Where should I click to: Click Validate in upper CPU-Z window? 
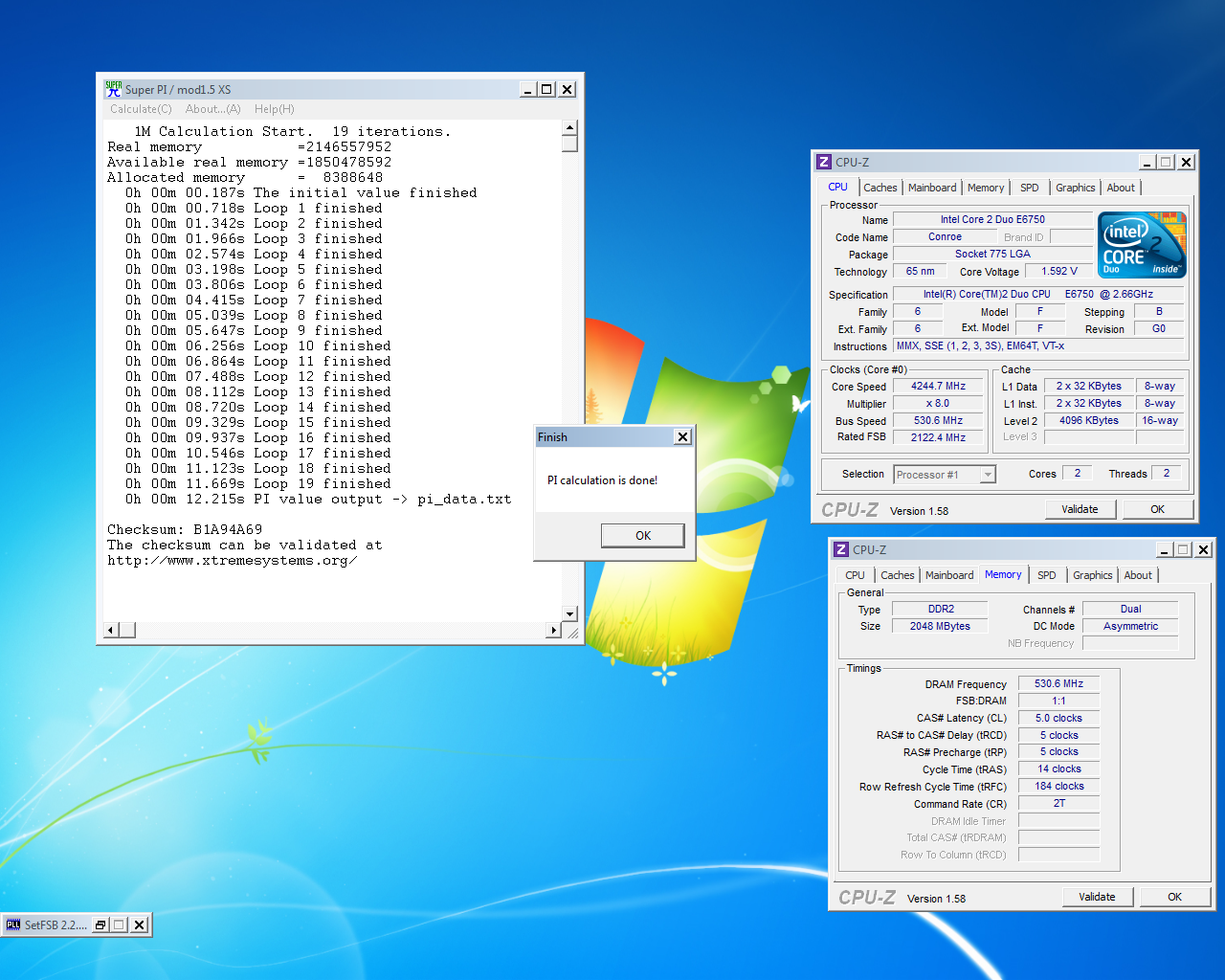tap(1080, 509)
